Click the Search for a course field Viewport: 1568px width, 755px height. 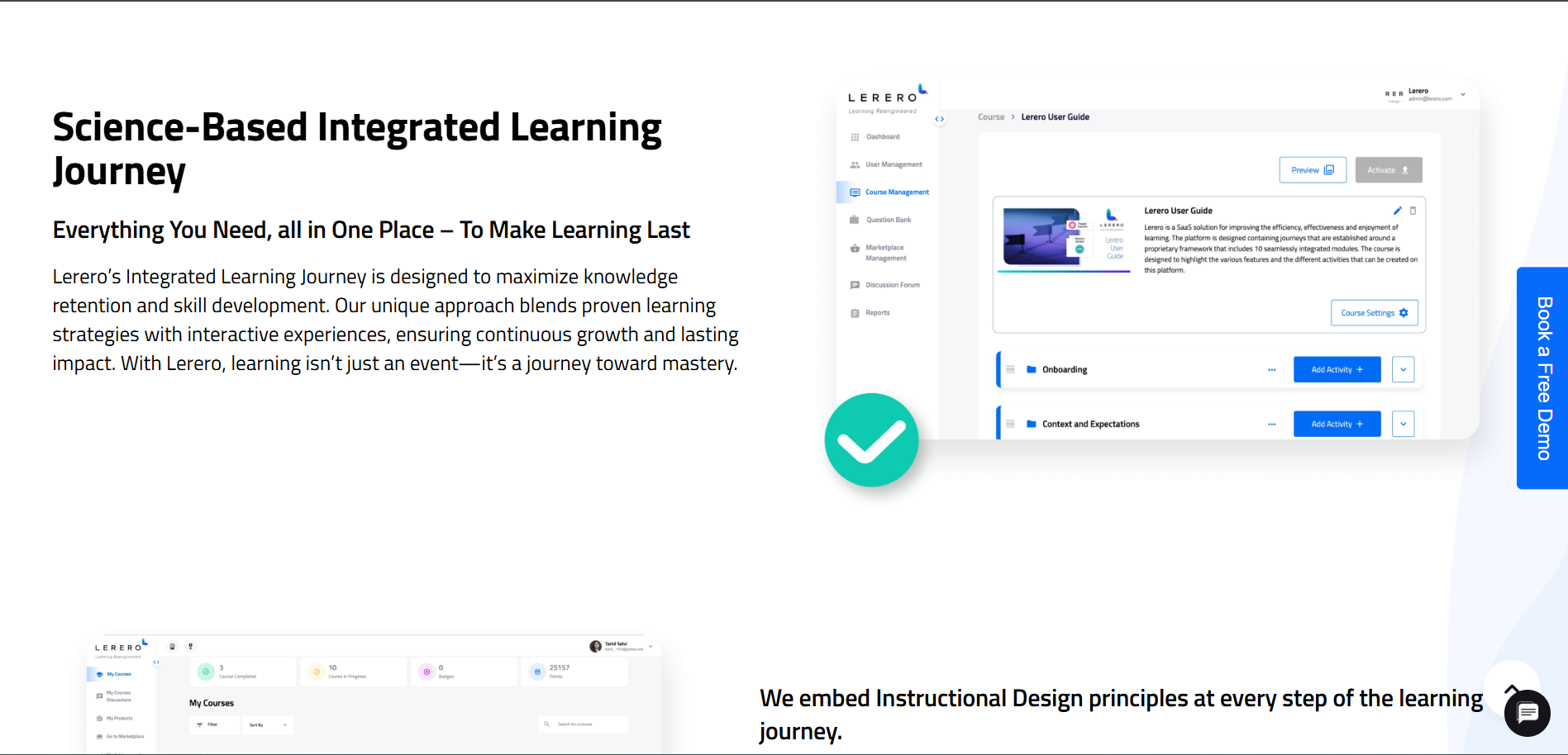tap(583, 724)
